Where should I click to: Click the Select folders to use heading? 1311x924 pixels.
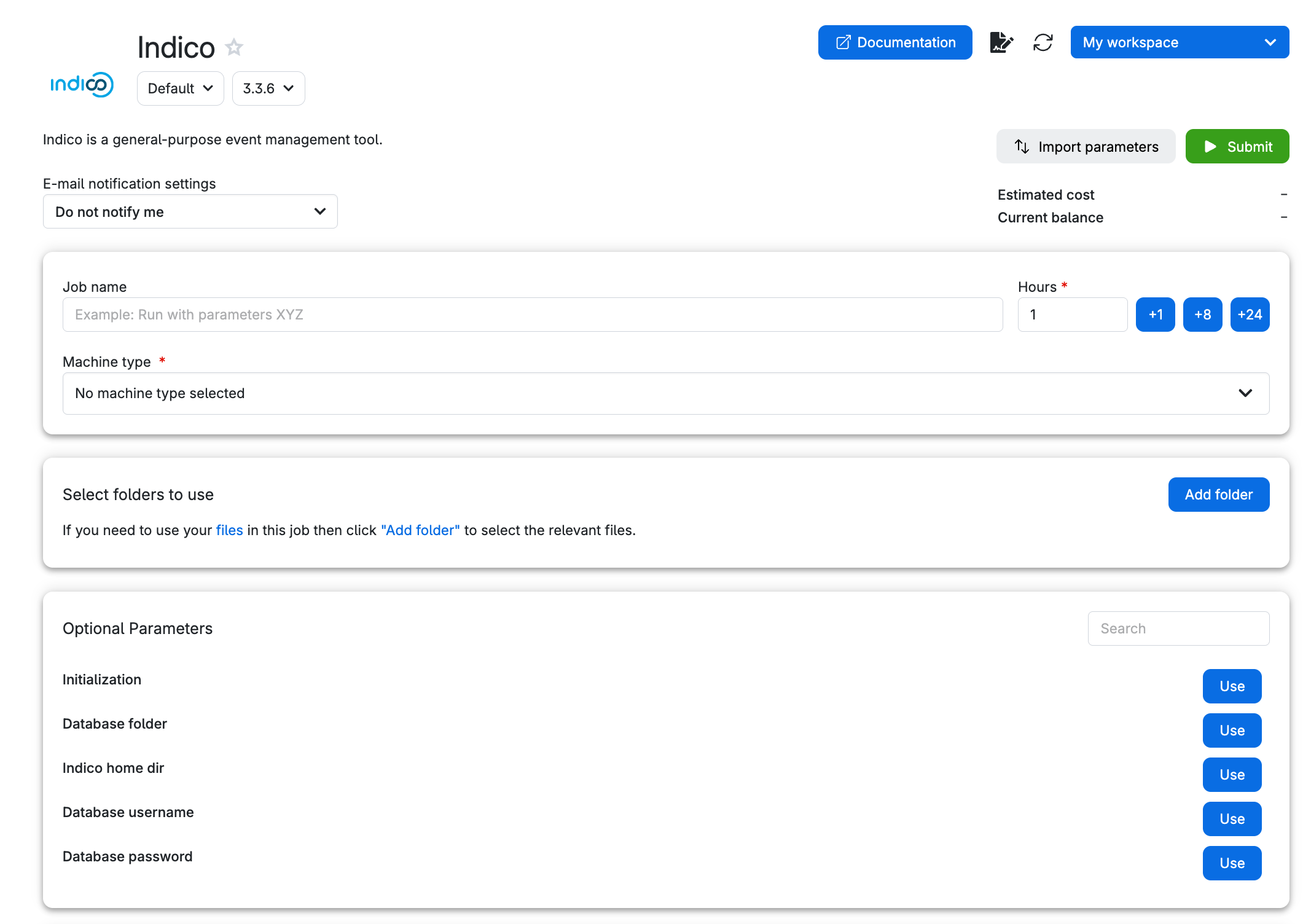pos(138,495)
